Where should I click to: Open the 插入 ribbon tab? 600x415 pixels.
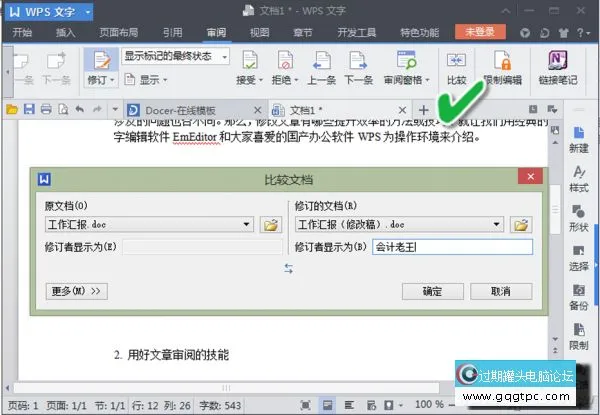click(65, 33)
